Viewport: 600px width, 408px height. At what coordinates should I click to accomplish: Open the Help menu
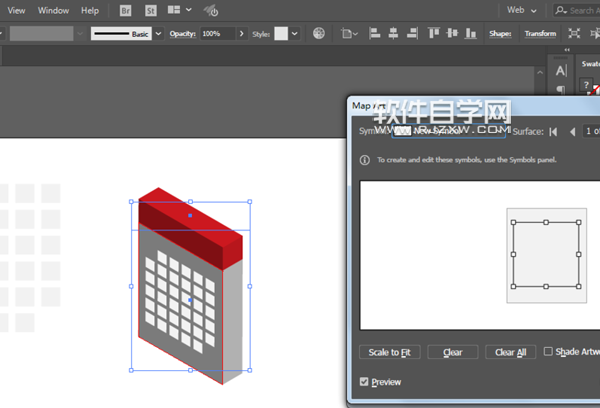[90, 10]
